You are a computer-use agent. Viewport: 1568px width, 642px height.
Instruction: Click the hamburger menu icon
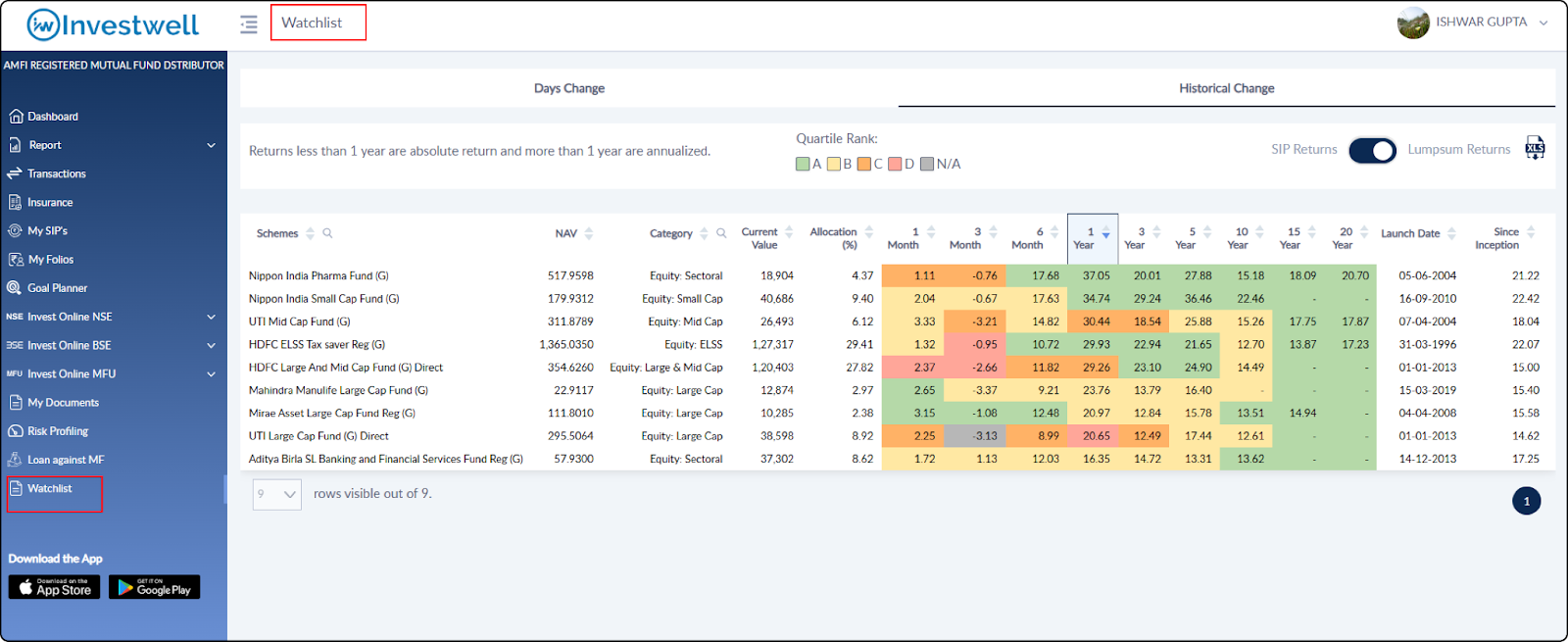click(x=249, y=24)
